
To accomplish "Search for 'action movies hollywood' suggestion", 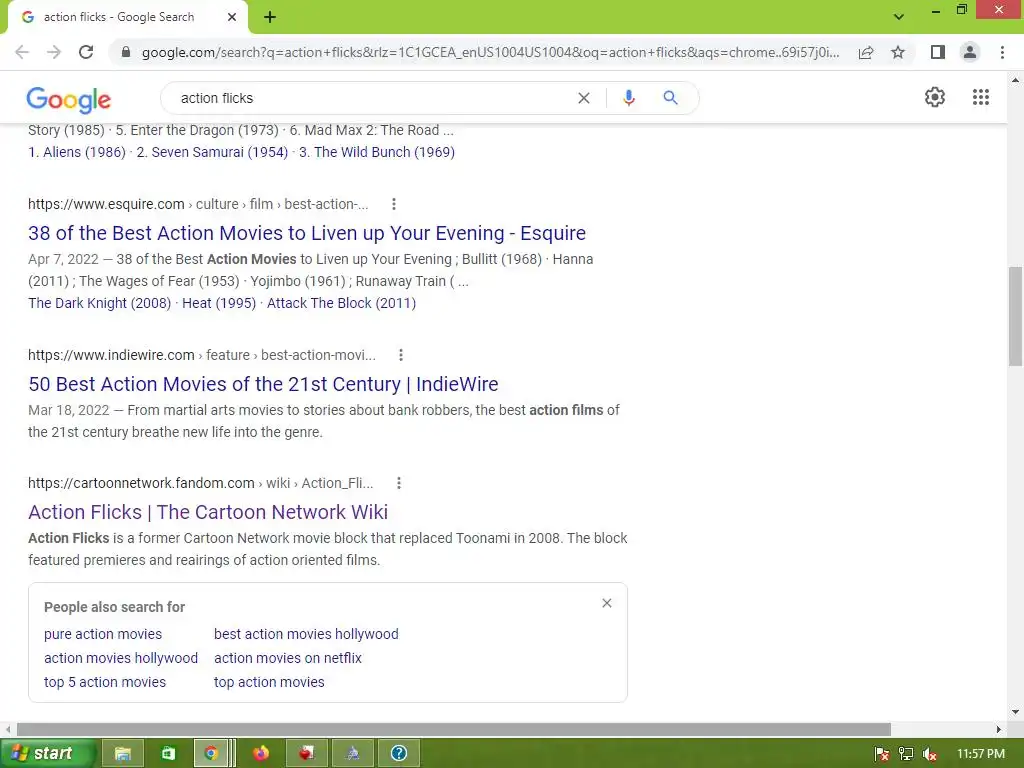I will (121, 658).
